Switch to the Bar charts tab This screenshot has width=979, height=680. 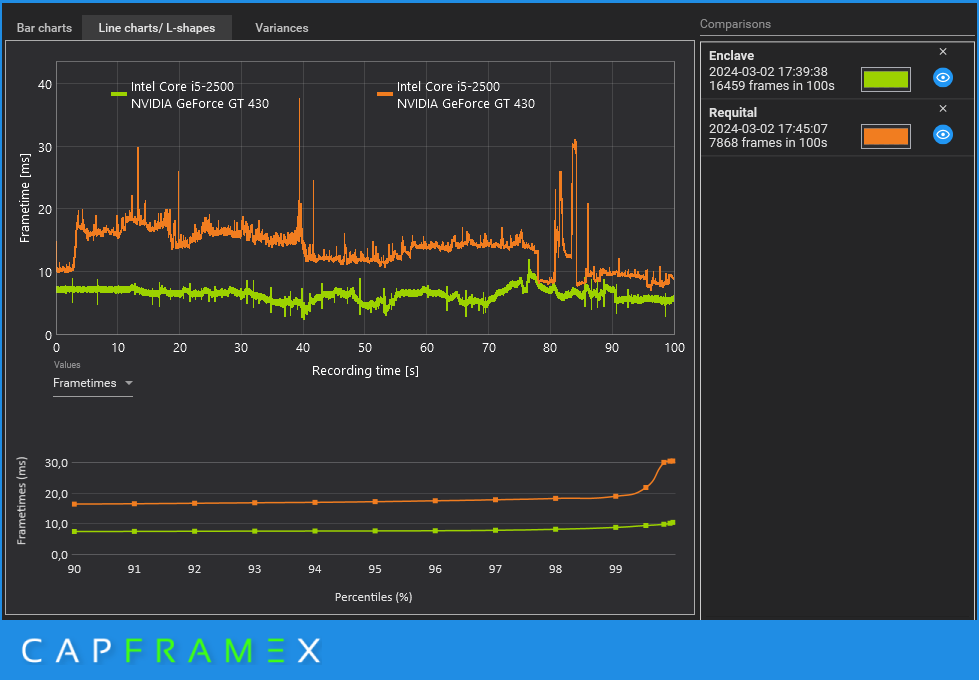[44, 28]
